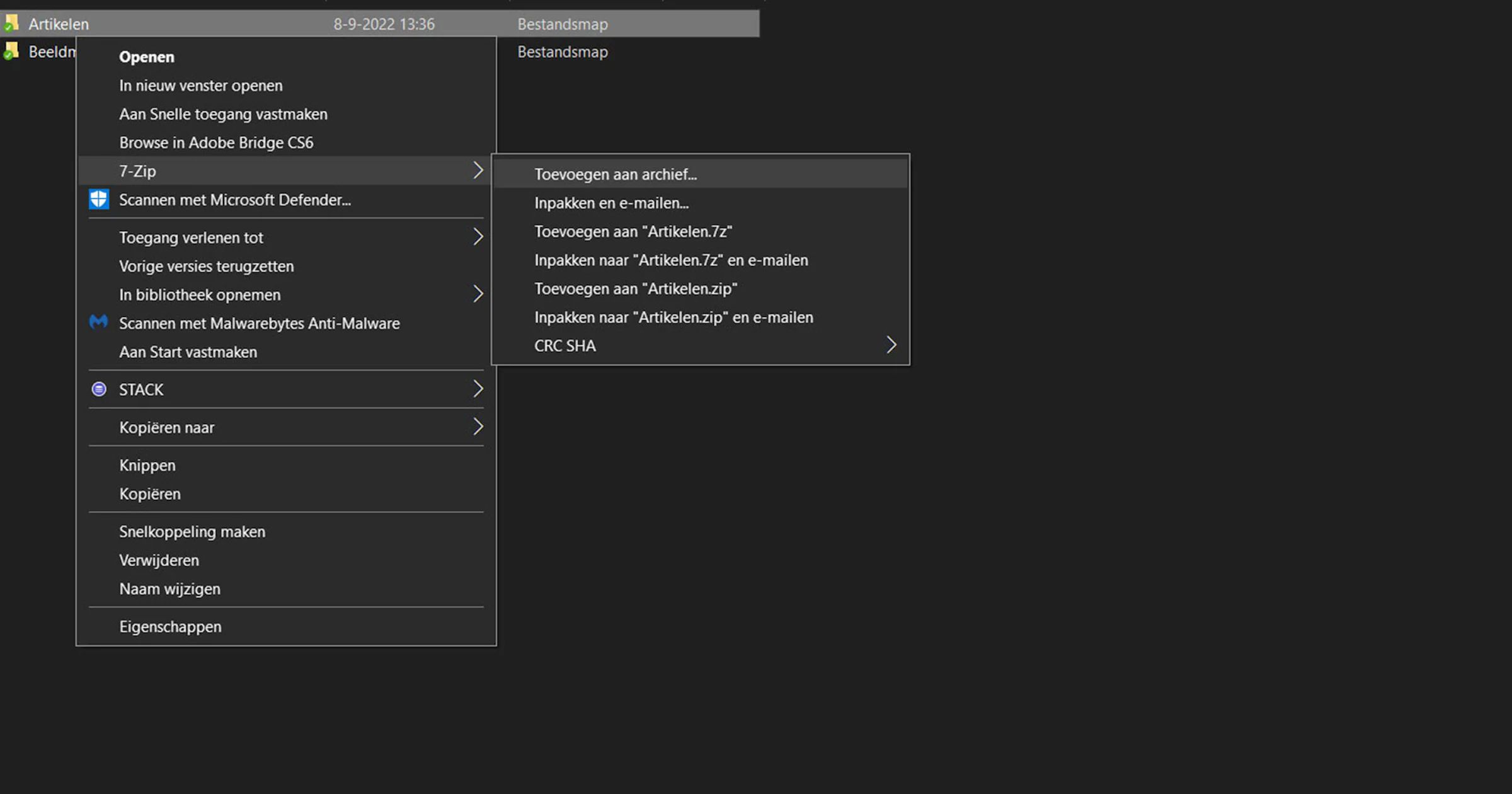Choose Openen from the context menu
The height and width of the screenshot is (794, 1512).
(x=286, y=57)
